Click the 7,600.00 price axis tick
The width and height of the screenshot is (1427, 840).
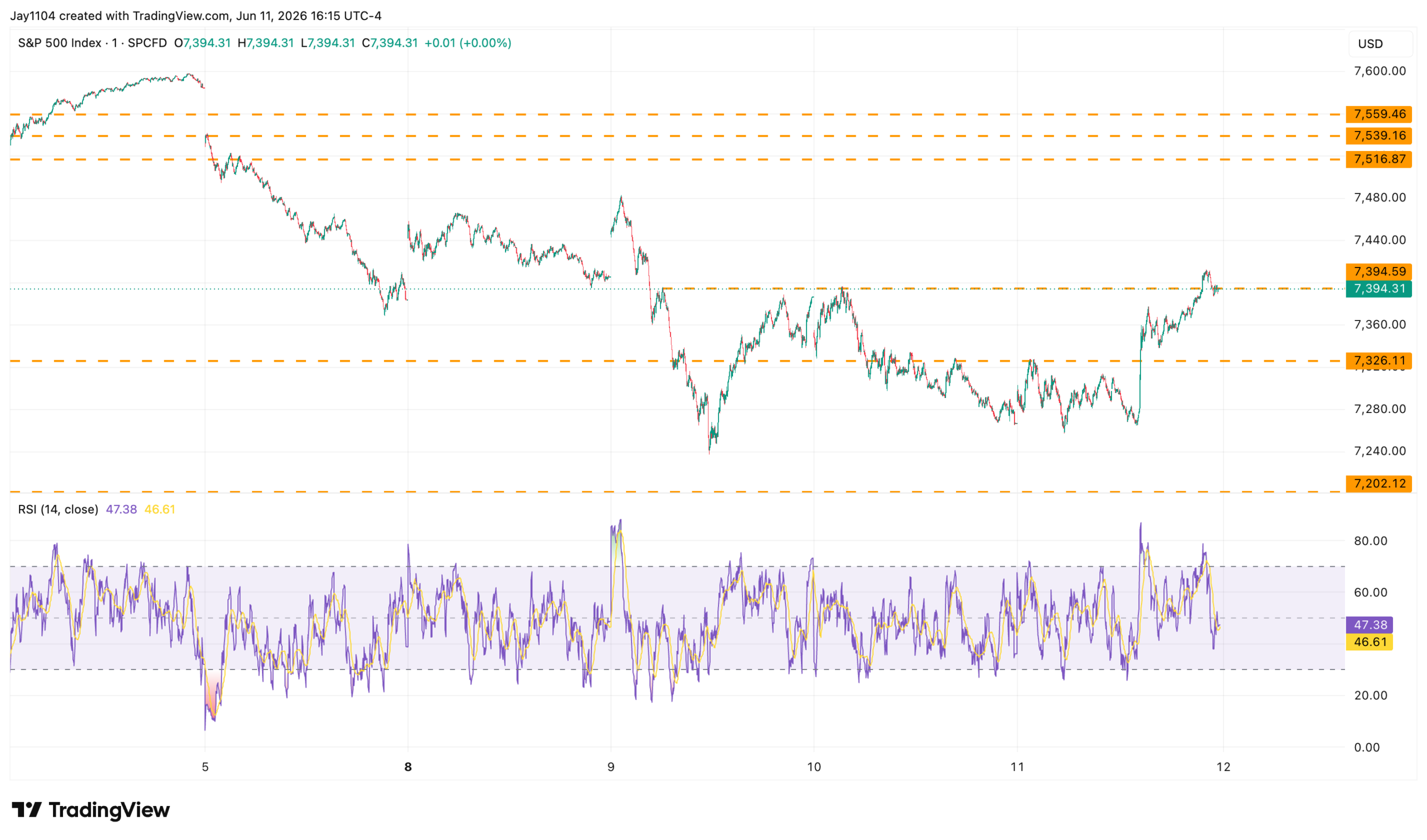point(1380,71)
